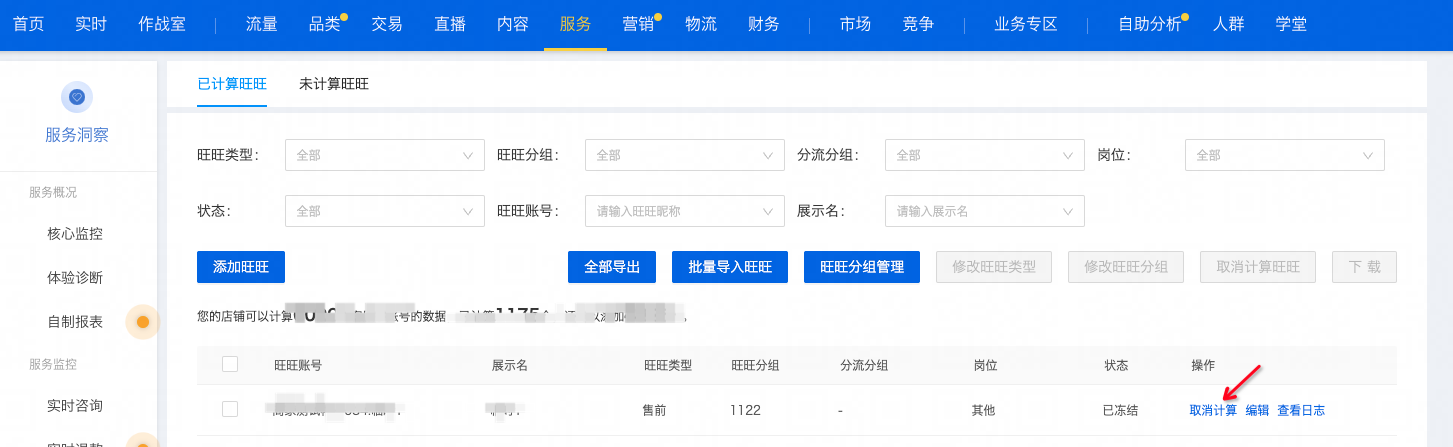Open the 分流分组 dropdown
1453x447 pixels.
(x=985, y=155)
